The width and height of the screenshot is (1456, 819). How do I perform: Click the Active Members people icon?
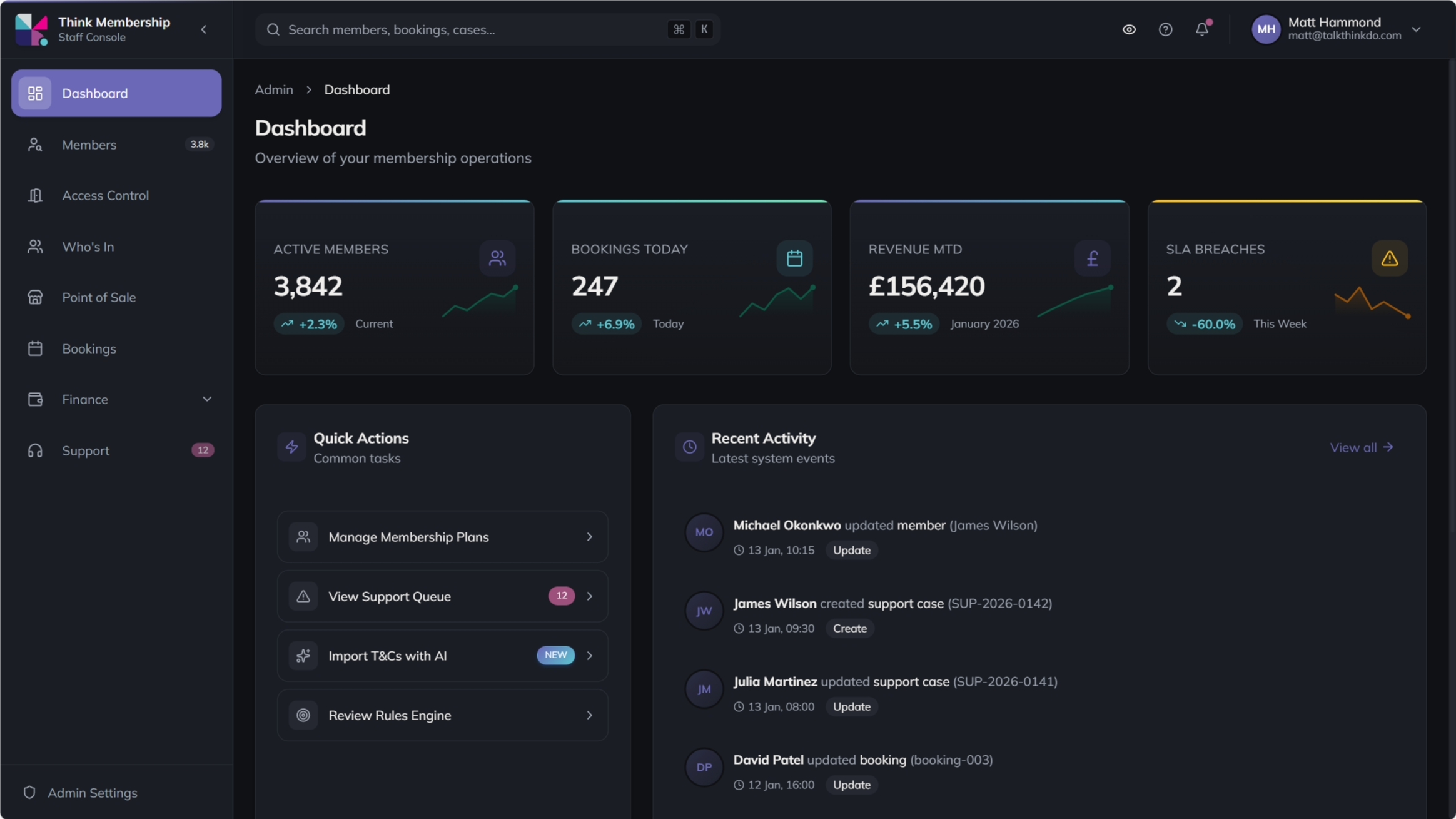coord(497,258)
